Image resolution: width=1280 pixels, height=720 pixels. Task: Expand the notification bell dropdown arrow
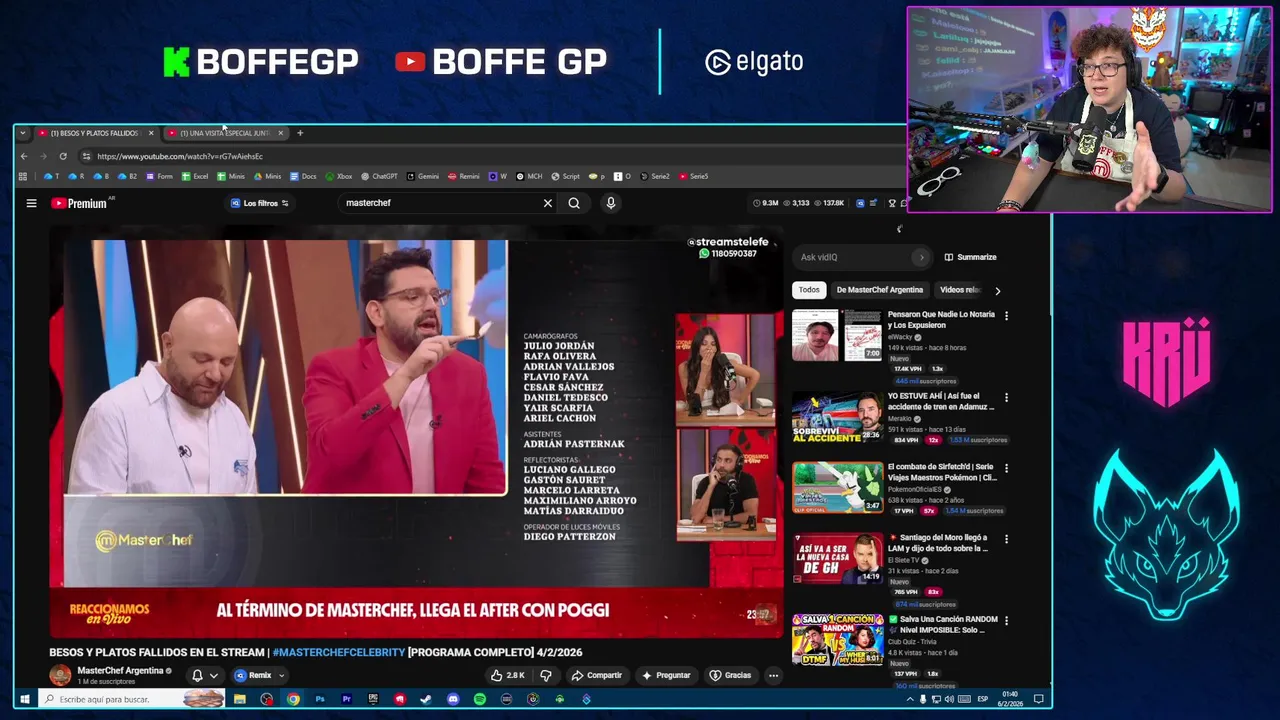(x=213, y=675)
